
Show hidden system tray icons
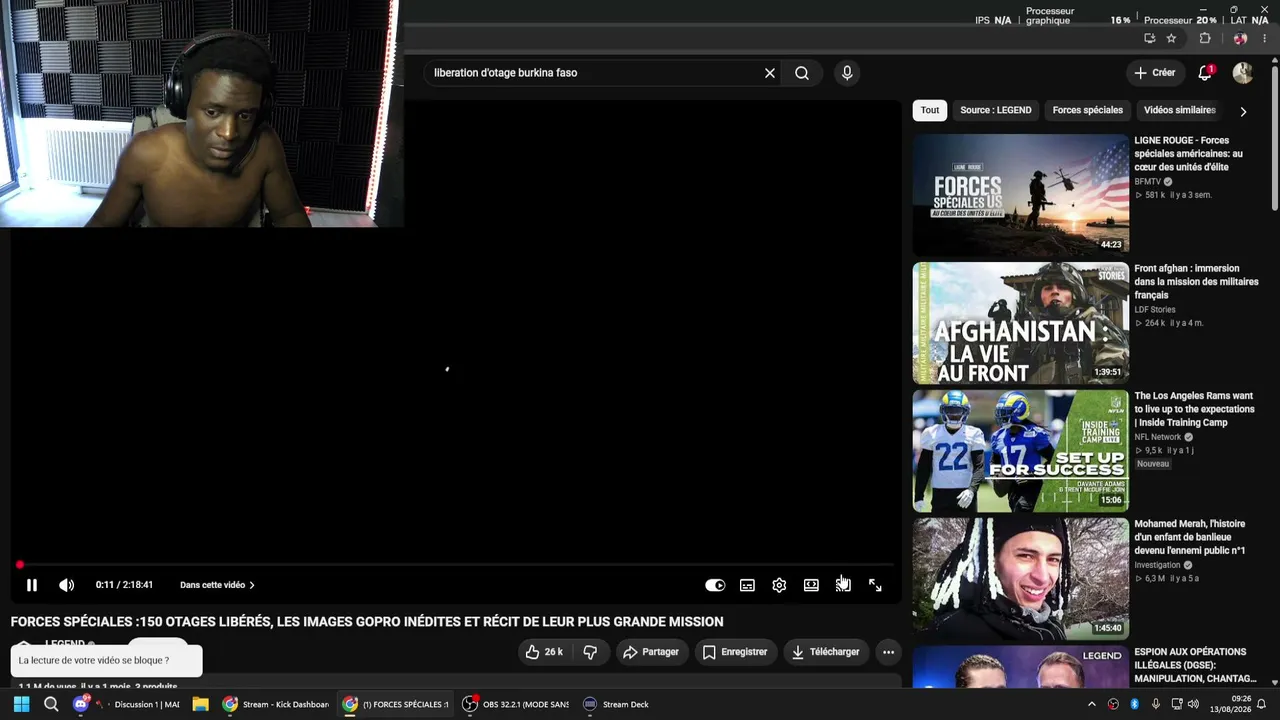pyautogui.click(x=1091, y=704)
